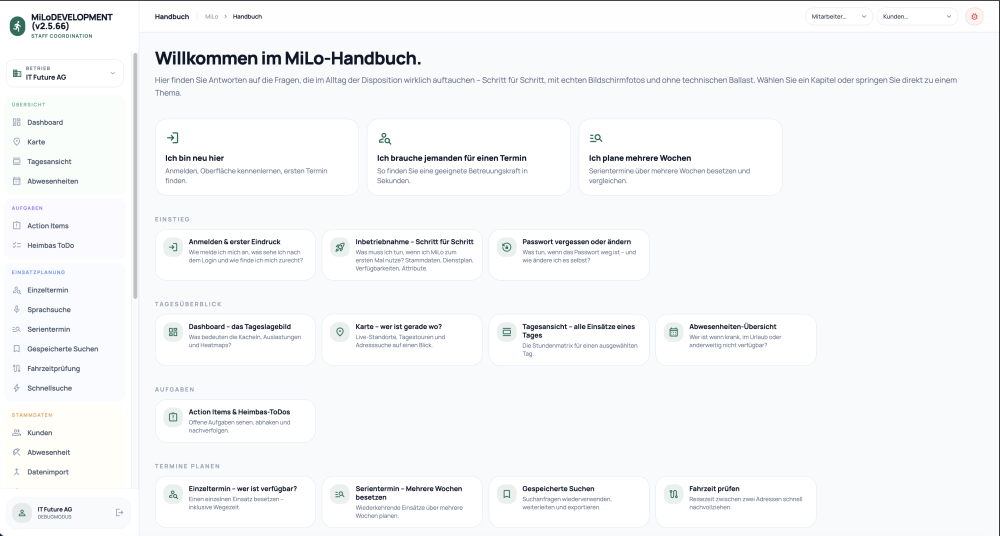The height and width of the screenshot is (536, 1000).
Task: Open 'Ich brauche jemanden für einen Termin' card
Action: (x=469, y=157)
